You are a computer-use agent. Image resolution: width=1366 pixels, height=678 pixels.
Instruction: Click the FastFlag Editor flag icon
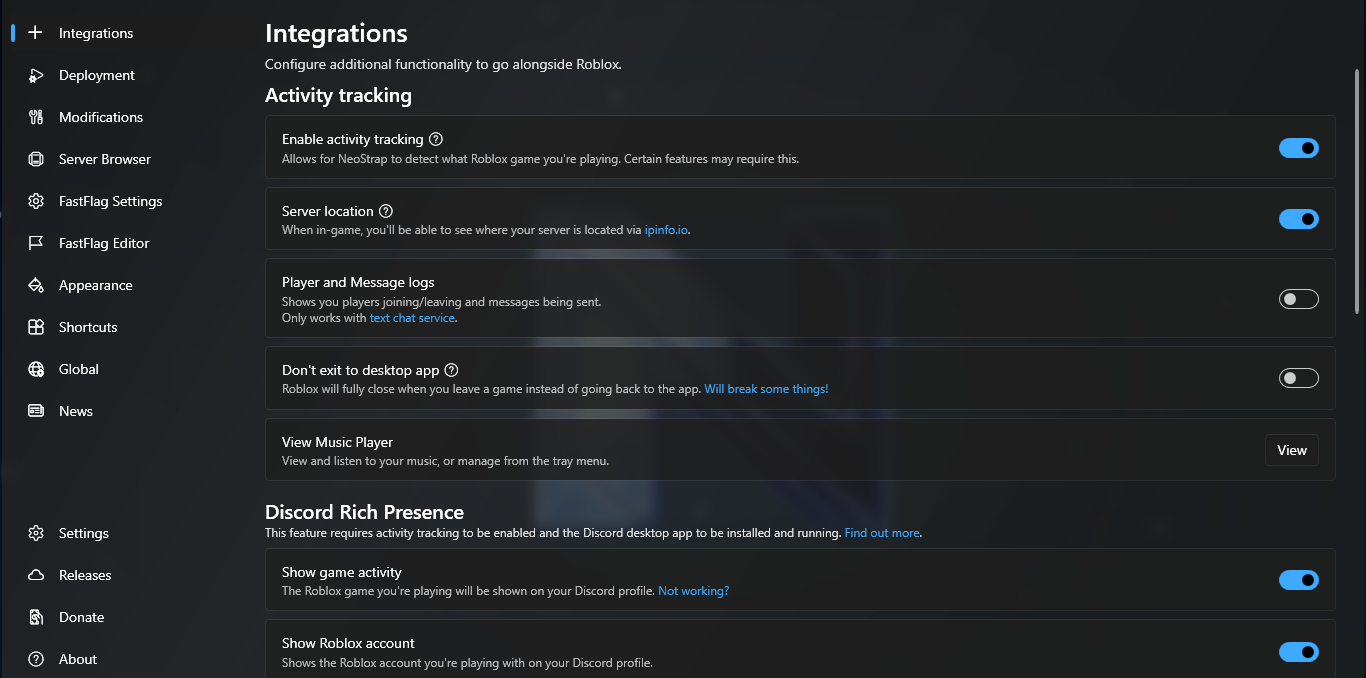click(x=36, y=243)
